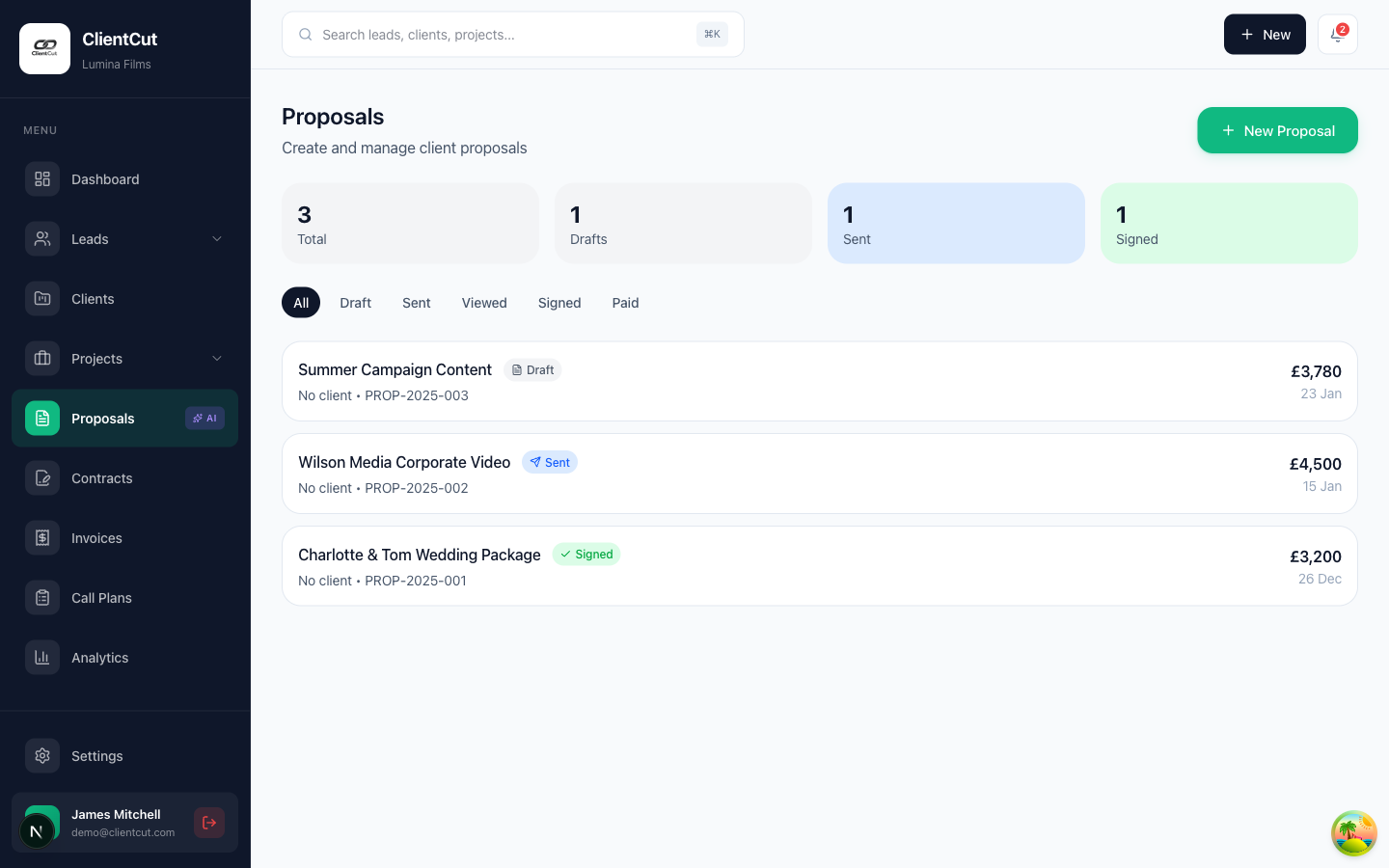Select the Clients sidebar icon
This screenshot has width=1389, height=868.
tap(41, 299)
